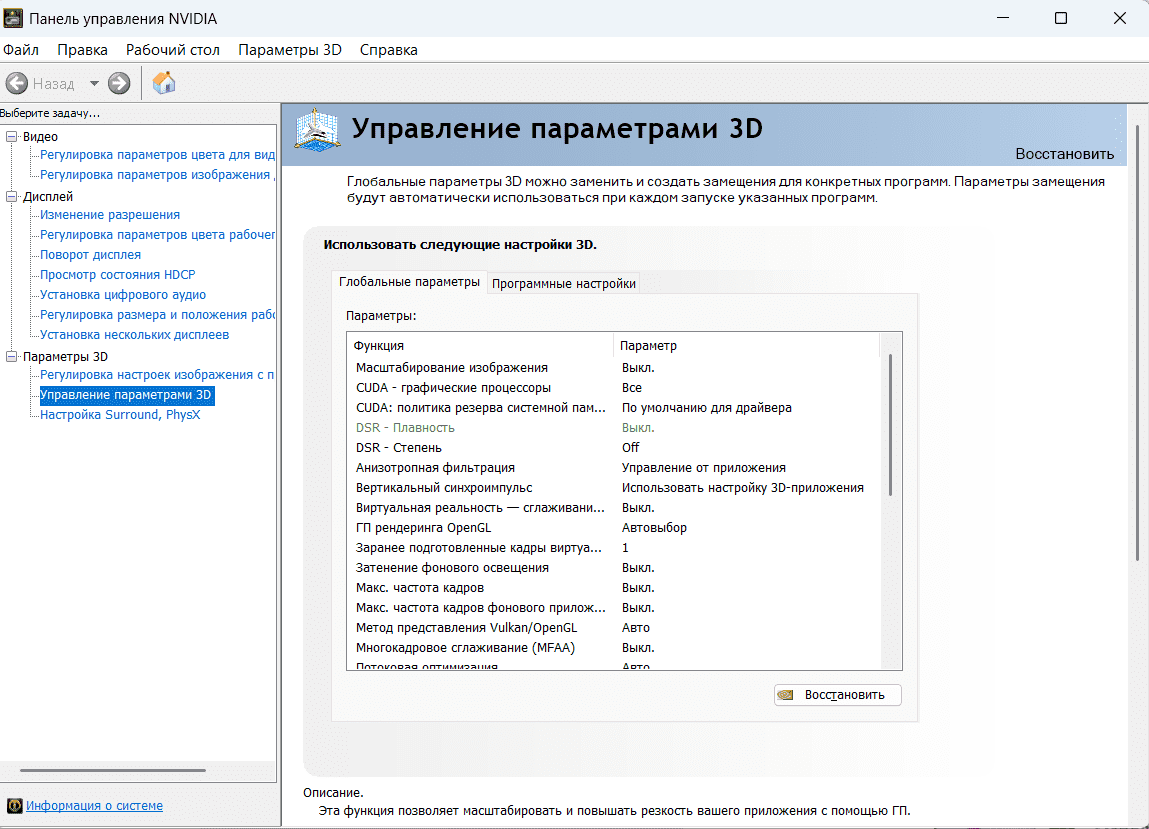Screen dimensions: 1149x829
Task: Click the Forward arrow icon
Action: point(119,84)
